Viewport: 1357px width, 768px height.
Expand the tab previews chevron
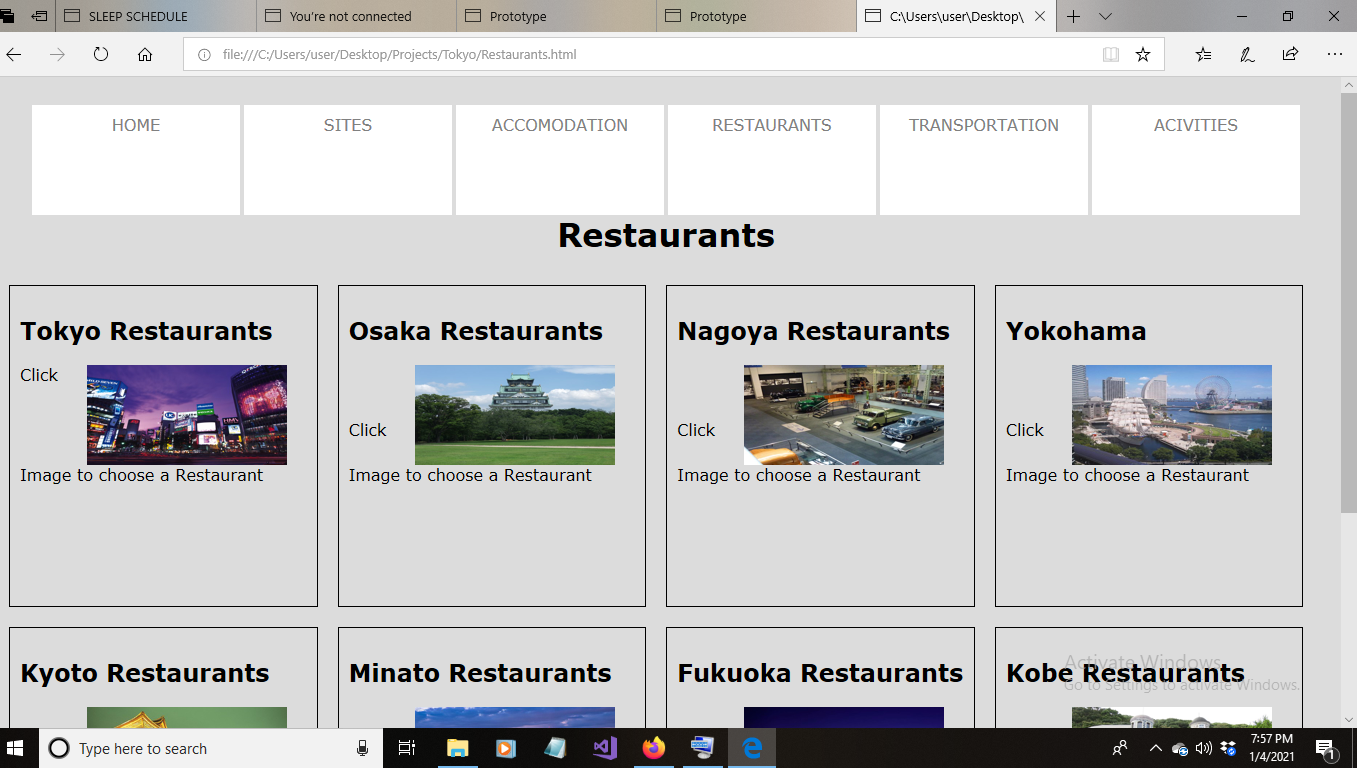tap(1105, 16)
